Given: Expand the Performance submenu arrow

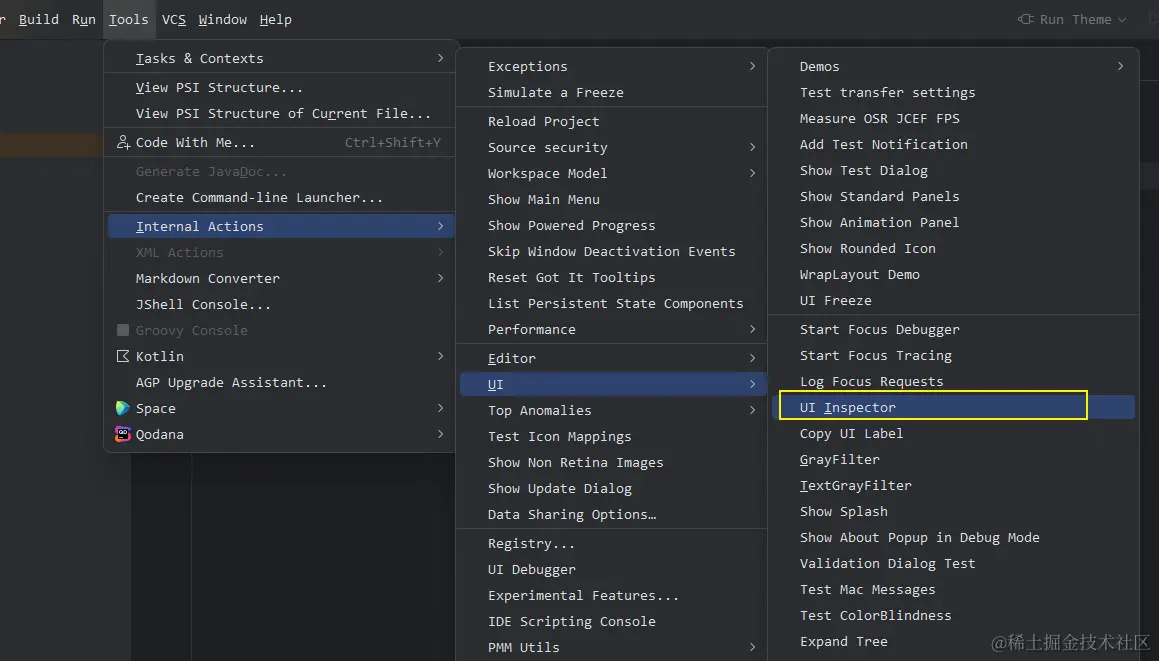Looking at the screenshot, I should pos(752,329).
